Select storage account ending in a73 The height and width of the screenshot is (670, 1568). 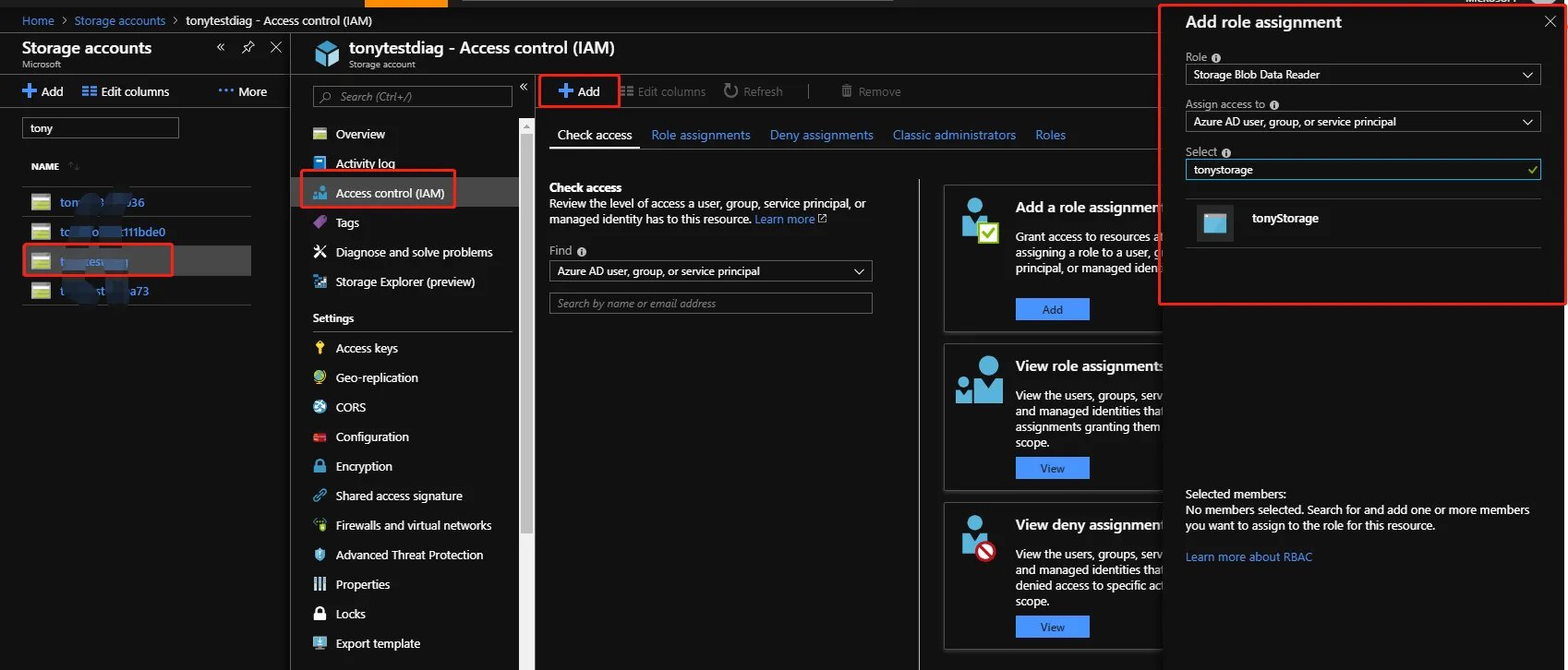click(137, 291)
